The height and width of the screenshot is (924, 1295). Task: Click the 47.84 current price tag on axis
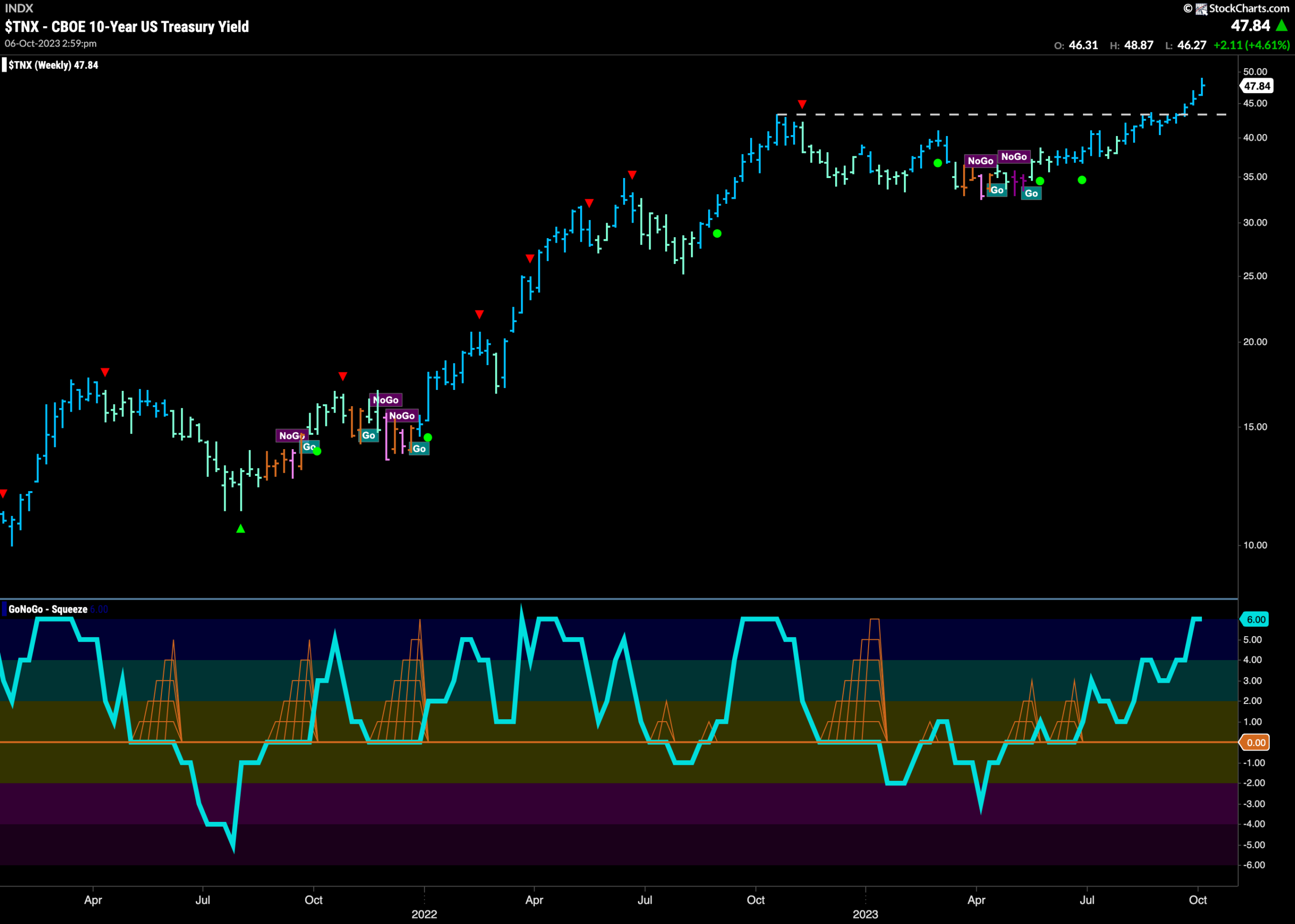tap(1257, 86)
